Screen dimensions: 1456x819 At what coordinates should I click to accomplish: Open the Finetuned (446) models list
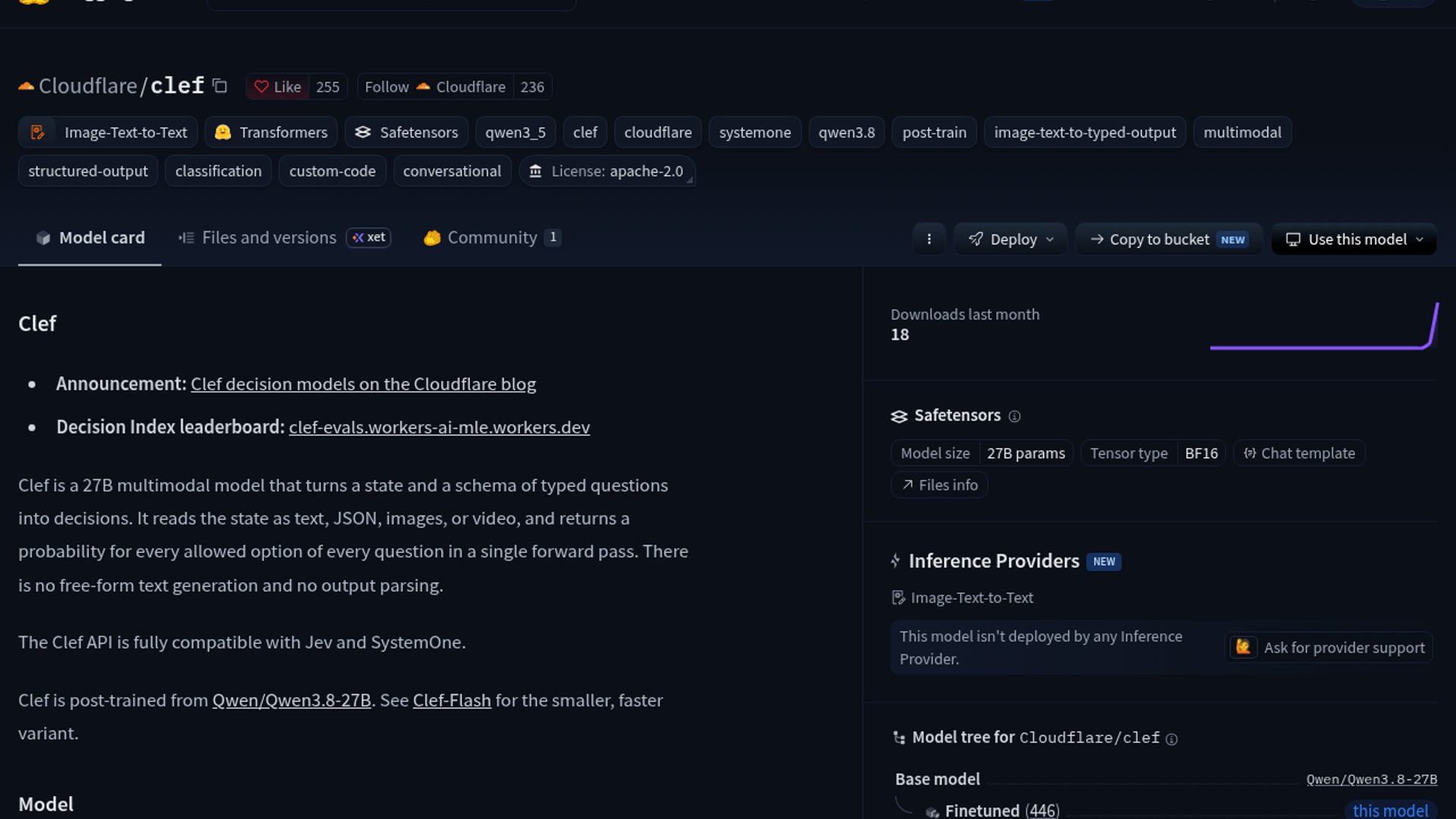click(1002, 810)
